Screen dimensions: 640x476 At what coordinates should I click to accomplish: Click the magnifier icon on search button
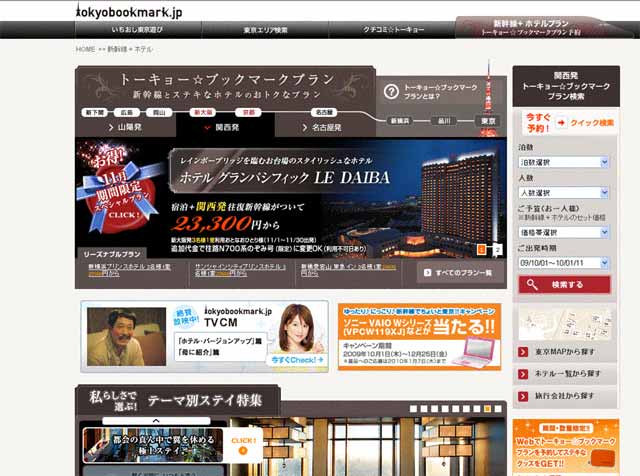(532, 284)
